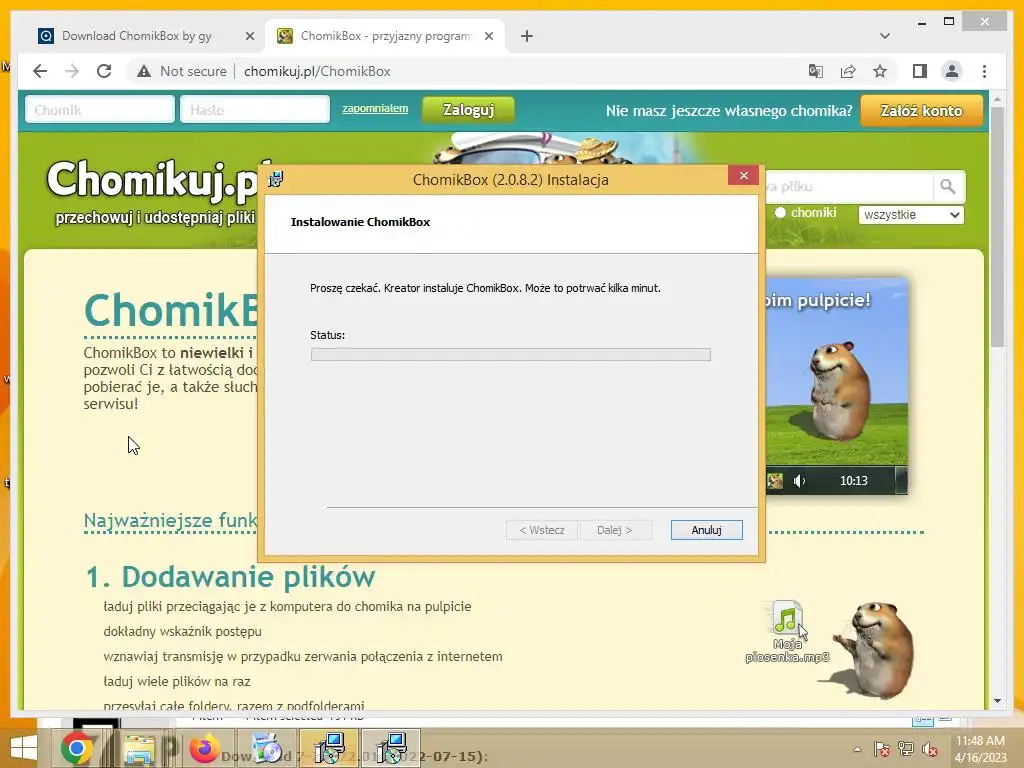Viewport: 1024px width, 768px height.
Task: Click the translate page icon
Action: coord(816,71)
